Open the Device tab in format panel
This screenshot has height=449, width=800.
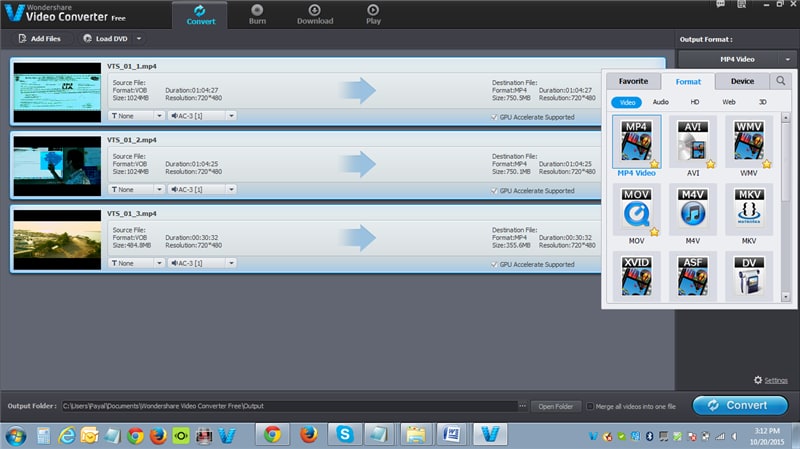[742, 81]
